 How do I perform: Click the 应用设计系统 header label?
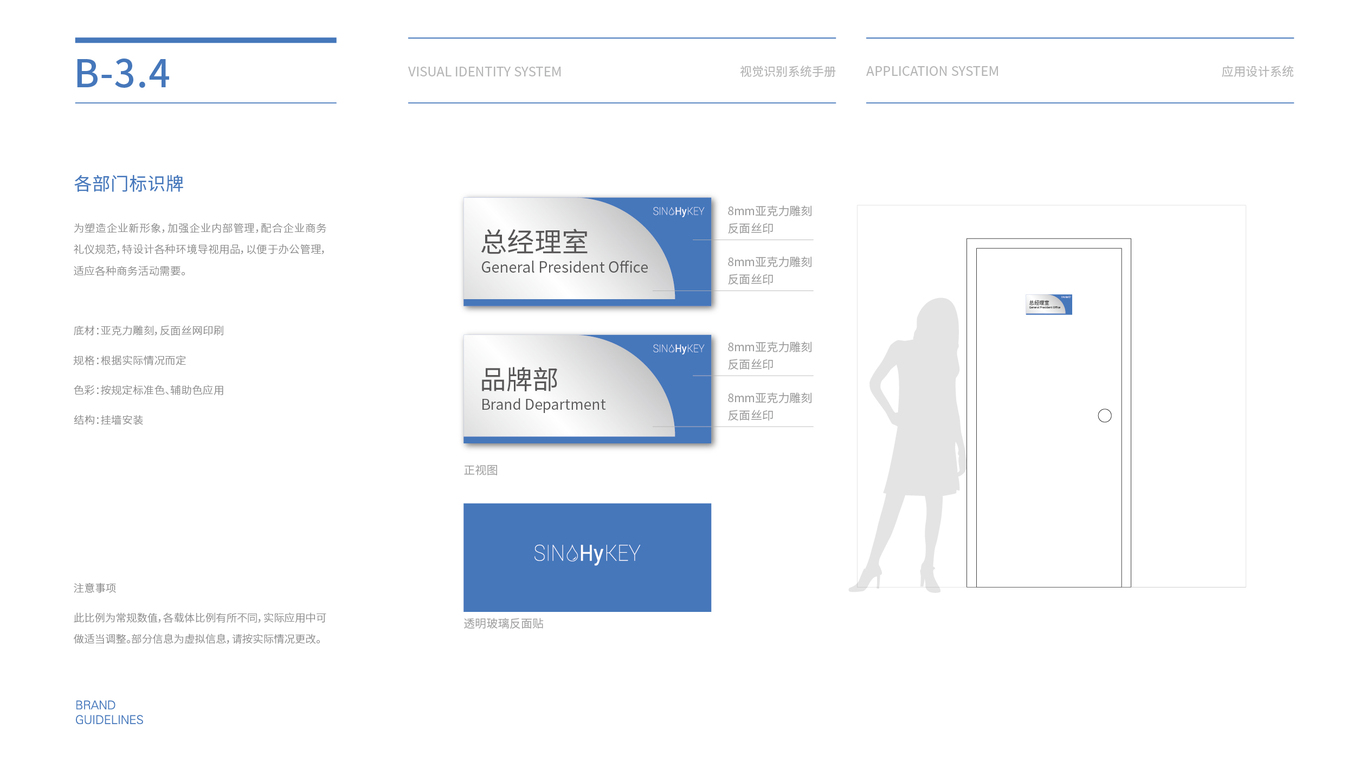(1257, 72)
